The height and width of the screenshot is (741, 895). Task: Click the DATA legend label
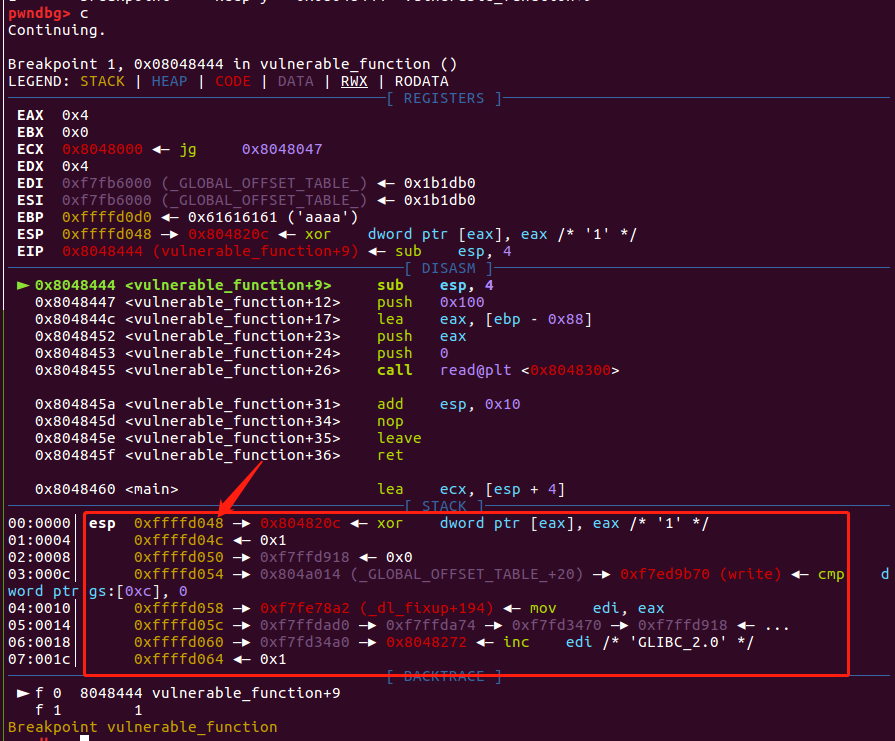(x=295, y=81)
